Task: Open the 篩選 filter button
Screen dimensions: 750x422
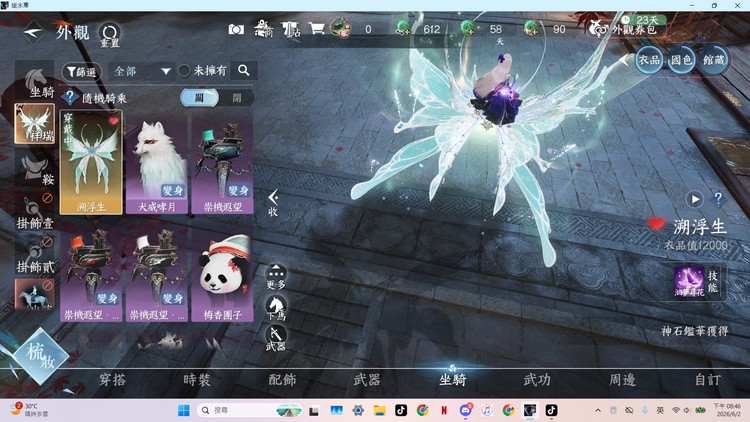Action: pos(82,72)
